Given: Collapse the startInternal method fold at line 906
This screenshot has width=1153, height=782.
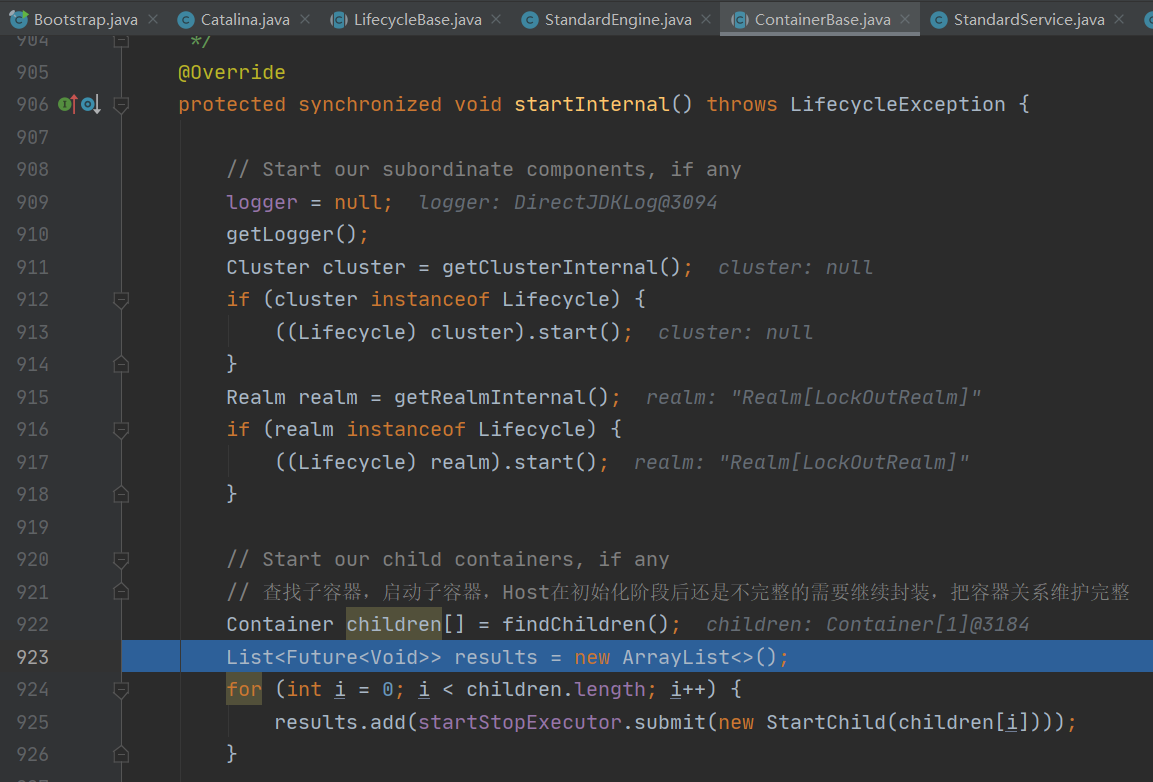Looking at the screenshot, I should (x=121, y=104).
